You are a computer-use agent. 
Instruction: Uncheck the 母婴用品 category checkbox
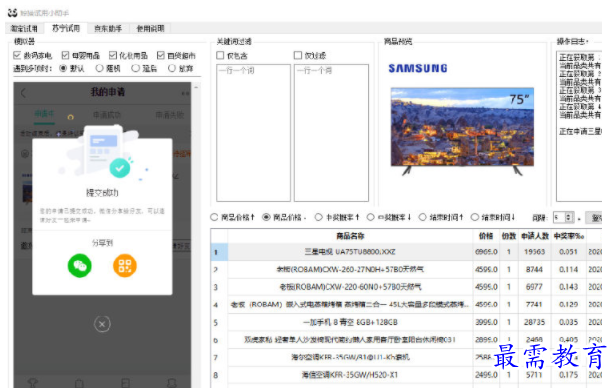(66, 55)
